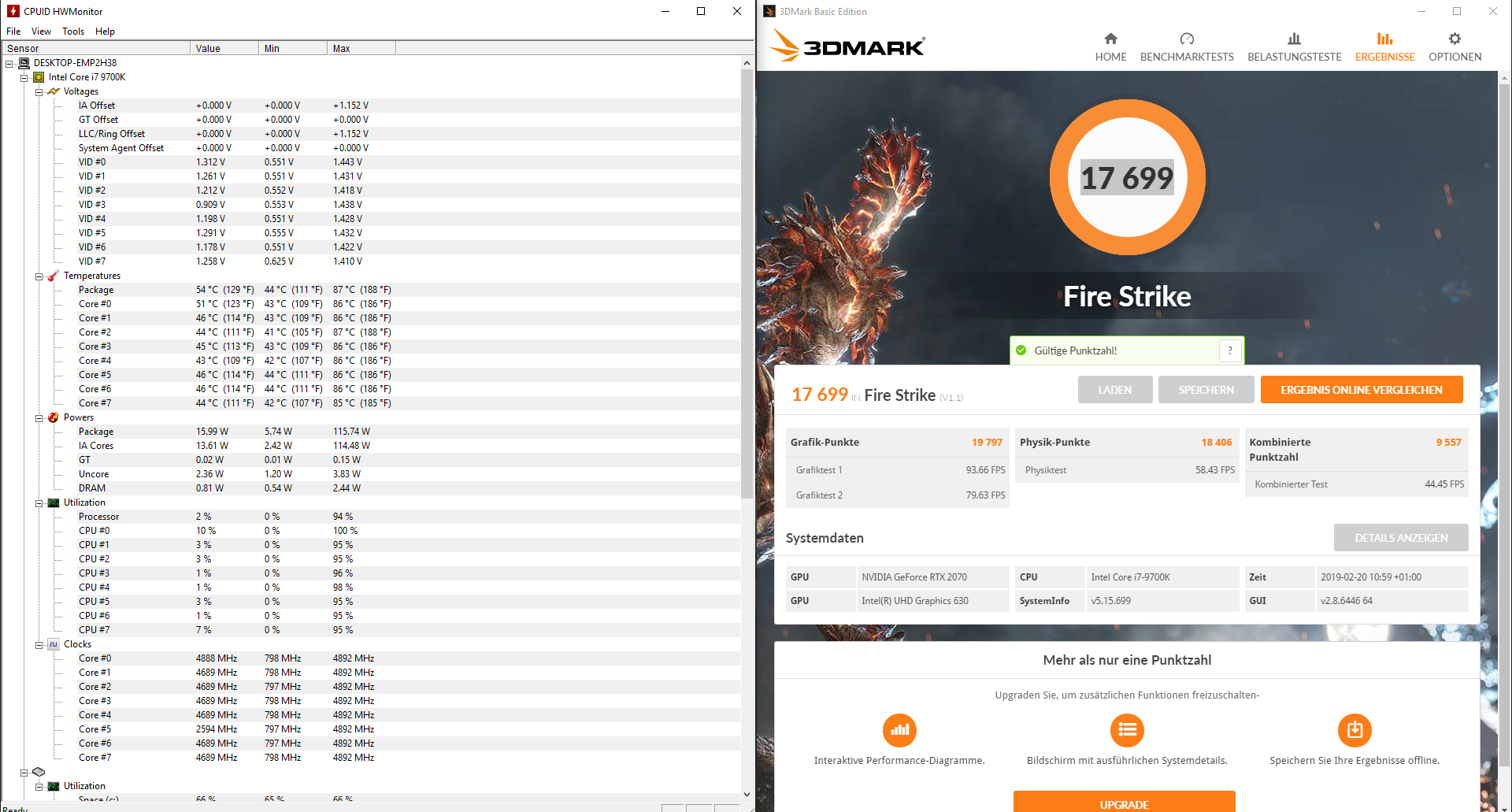Collapse the Clocks section
Screen dimensions: 1512x812
tap(39, 645)
